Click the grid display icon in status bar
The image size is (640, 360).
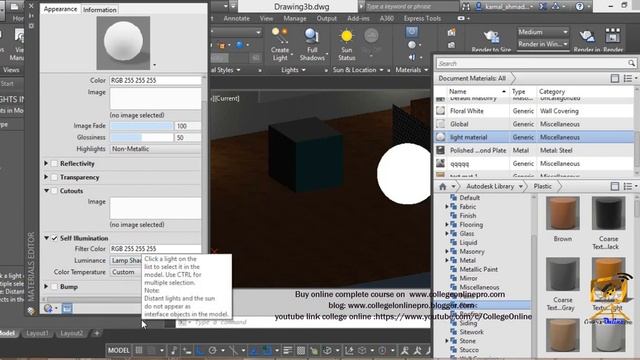point(139,350)
